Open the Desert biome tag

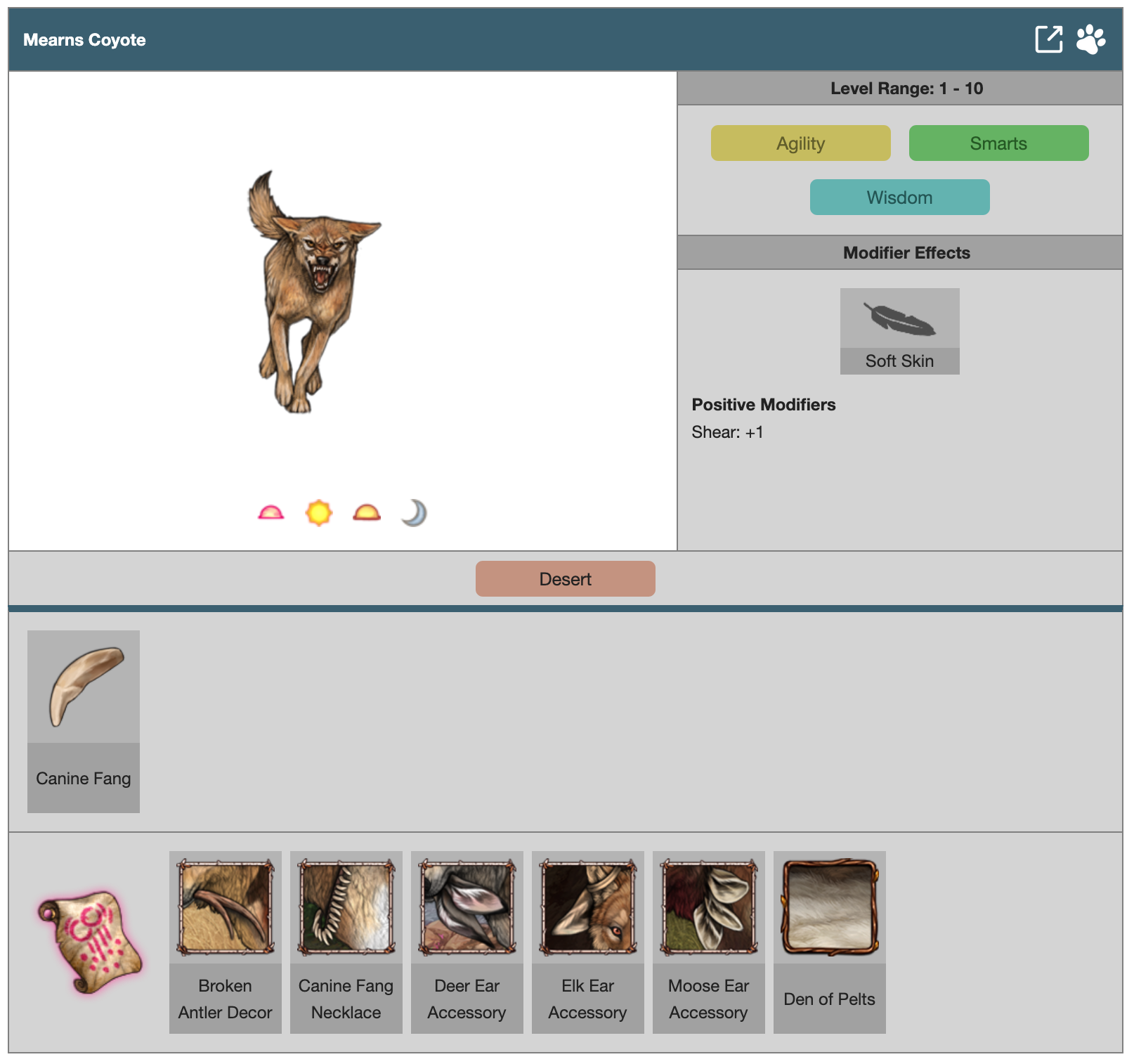565,579
